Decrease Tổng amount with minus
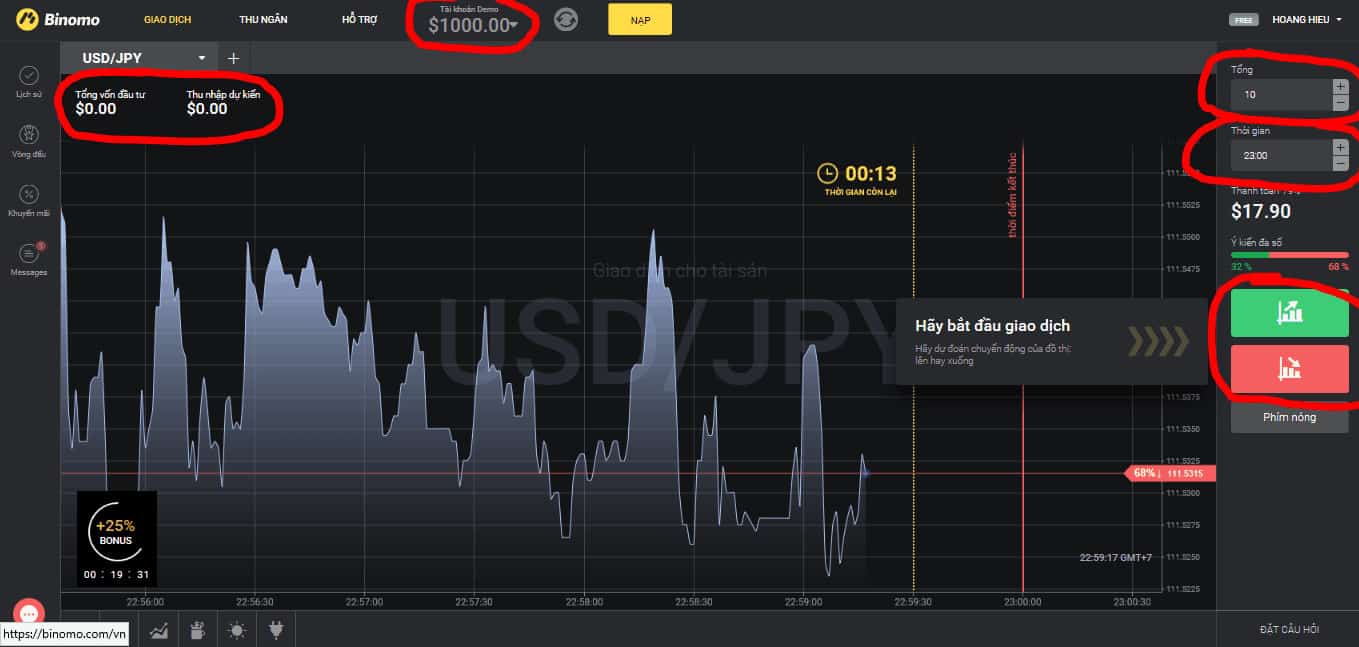Viewport: 1359px width, 647px height. pos(1340,103)
